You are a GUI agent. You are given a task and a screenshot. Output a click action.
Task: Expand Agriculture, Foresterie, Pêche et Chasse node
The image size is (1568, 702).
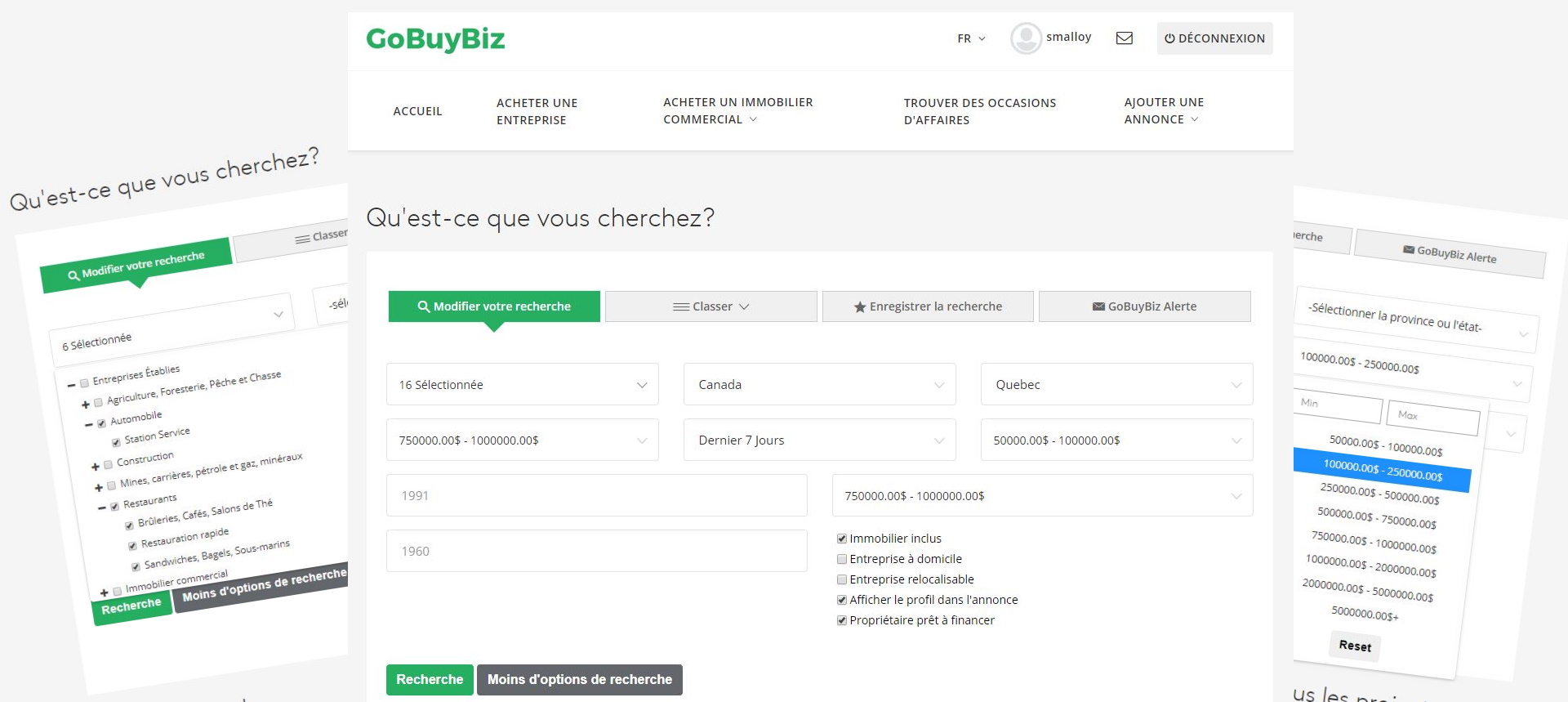click(86, 405)
